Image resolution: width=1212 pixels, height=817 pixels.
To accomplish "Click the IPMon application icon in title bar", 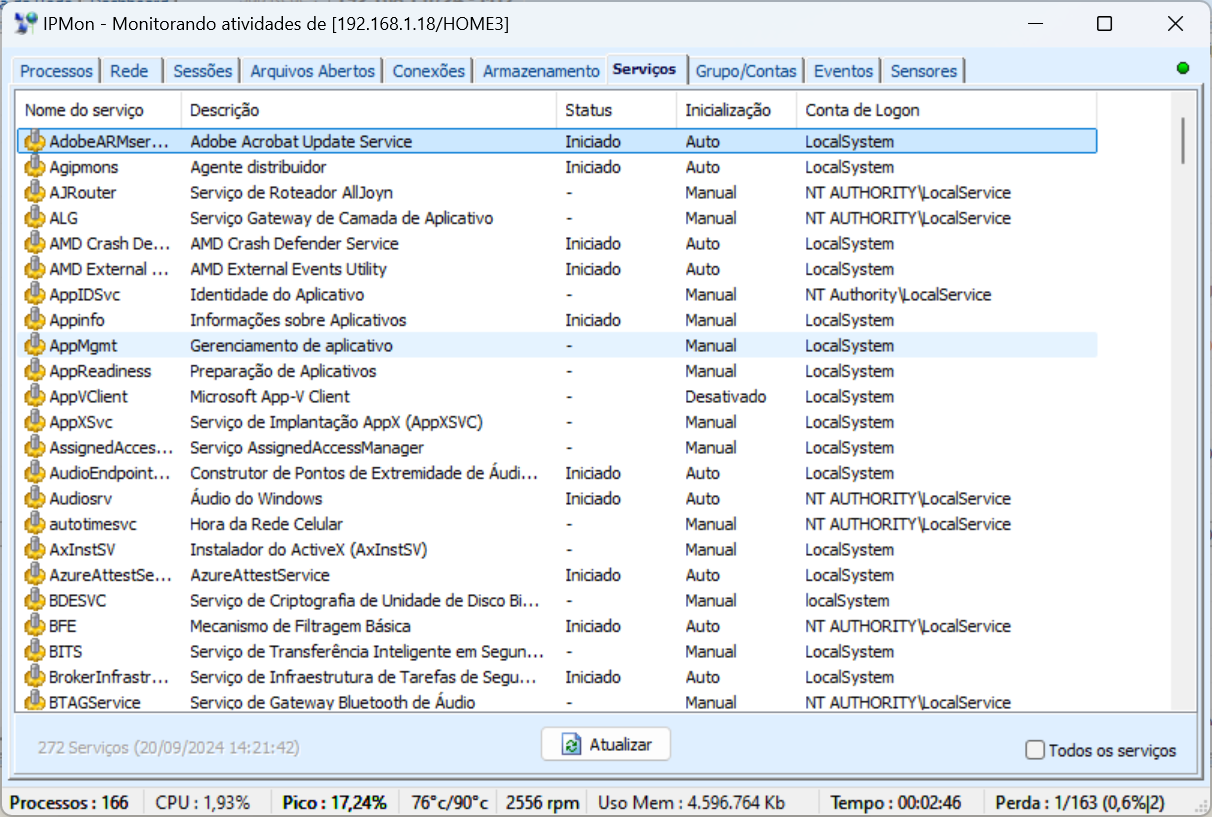I will (24, 24).
